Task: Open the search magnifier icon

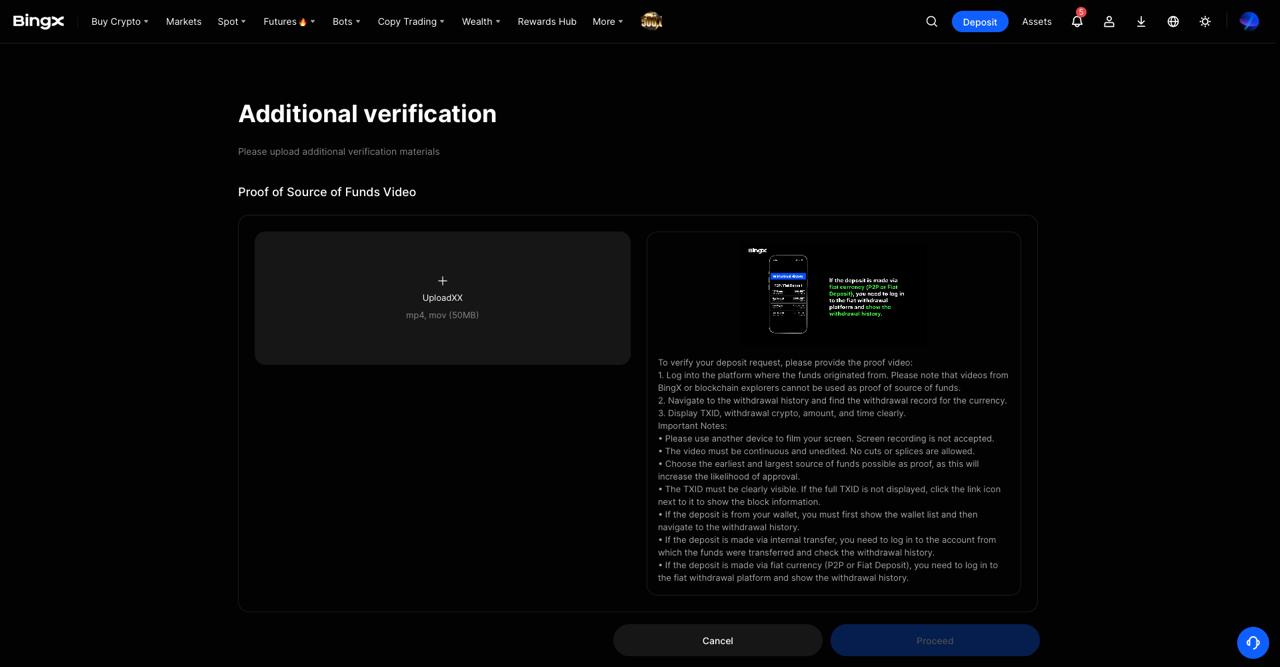Action: [x=932, y=21]
